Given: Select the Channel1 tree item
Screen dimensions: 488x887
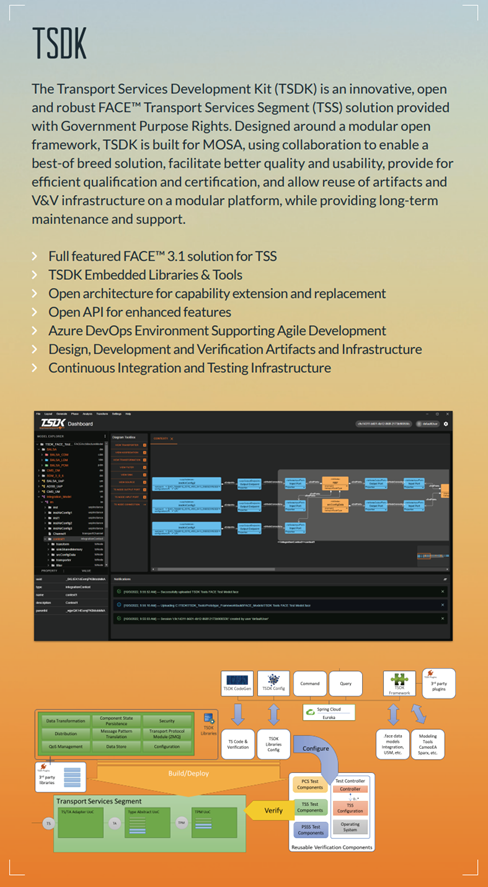Looking at the screenshot, I should [61, 533].
